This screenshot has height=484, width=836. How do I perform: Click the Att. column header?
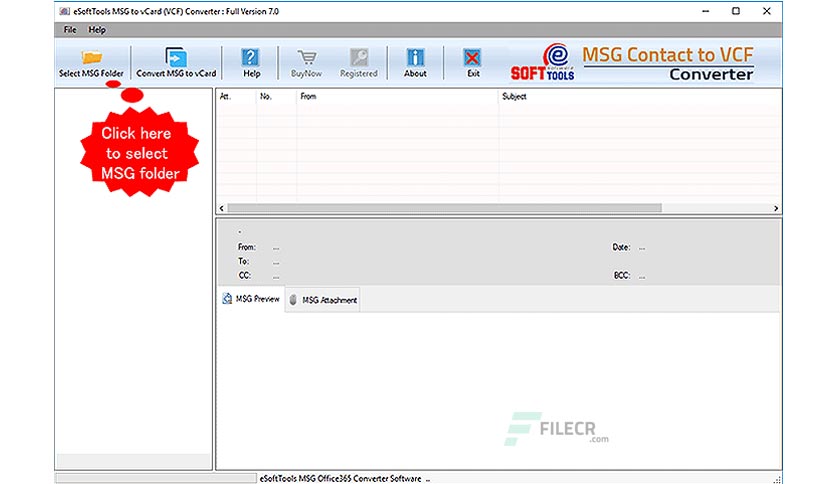pos(236,96)
